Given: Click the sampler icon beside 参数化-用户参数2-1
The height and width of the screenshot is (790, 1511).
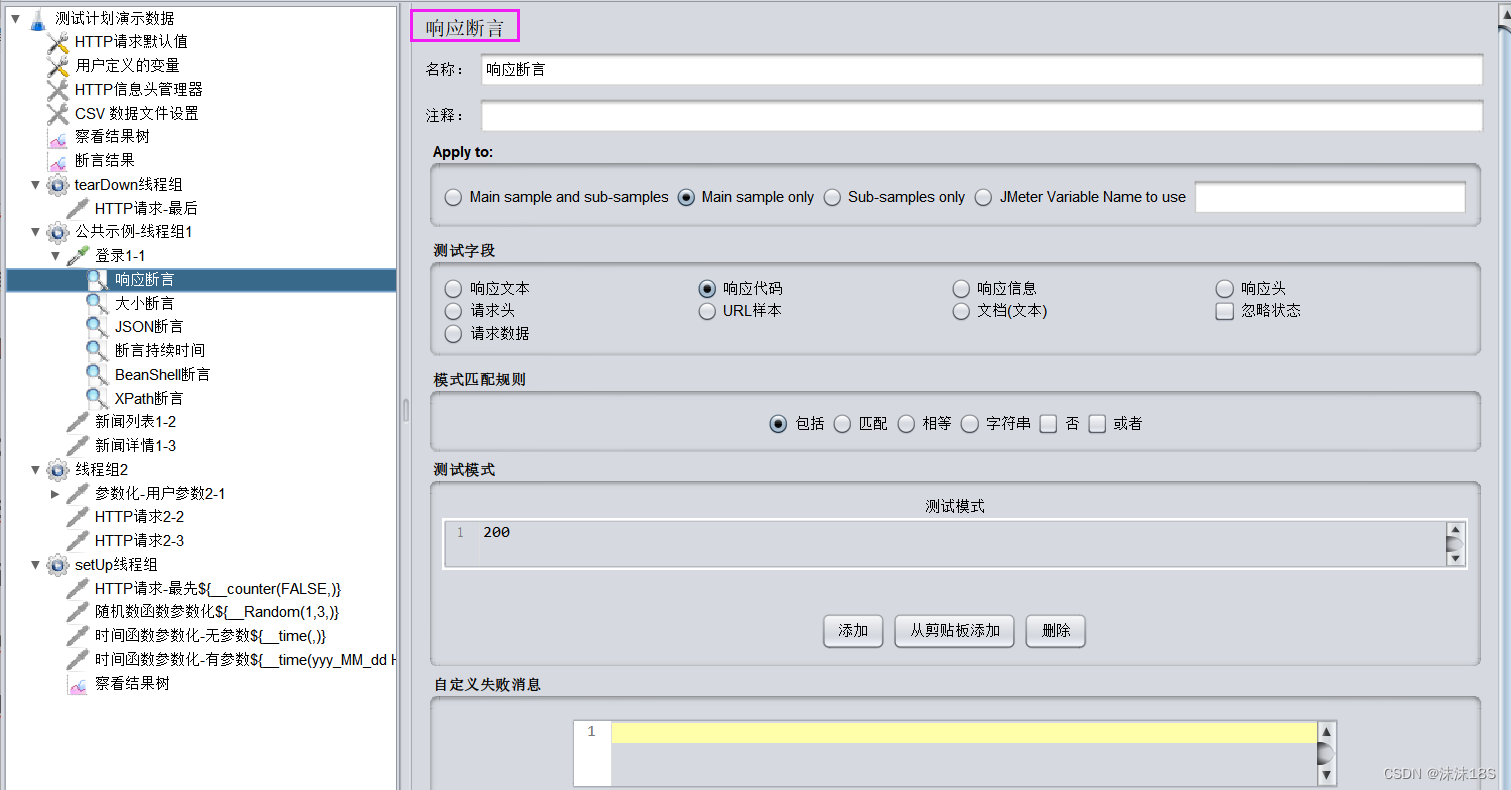Looking at the screenshot, I should click(x=78, y=494).
